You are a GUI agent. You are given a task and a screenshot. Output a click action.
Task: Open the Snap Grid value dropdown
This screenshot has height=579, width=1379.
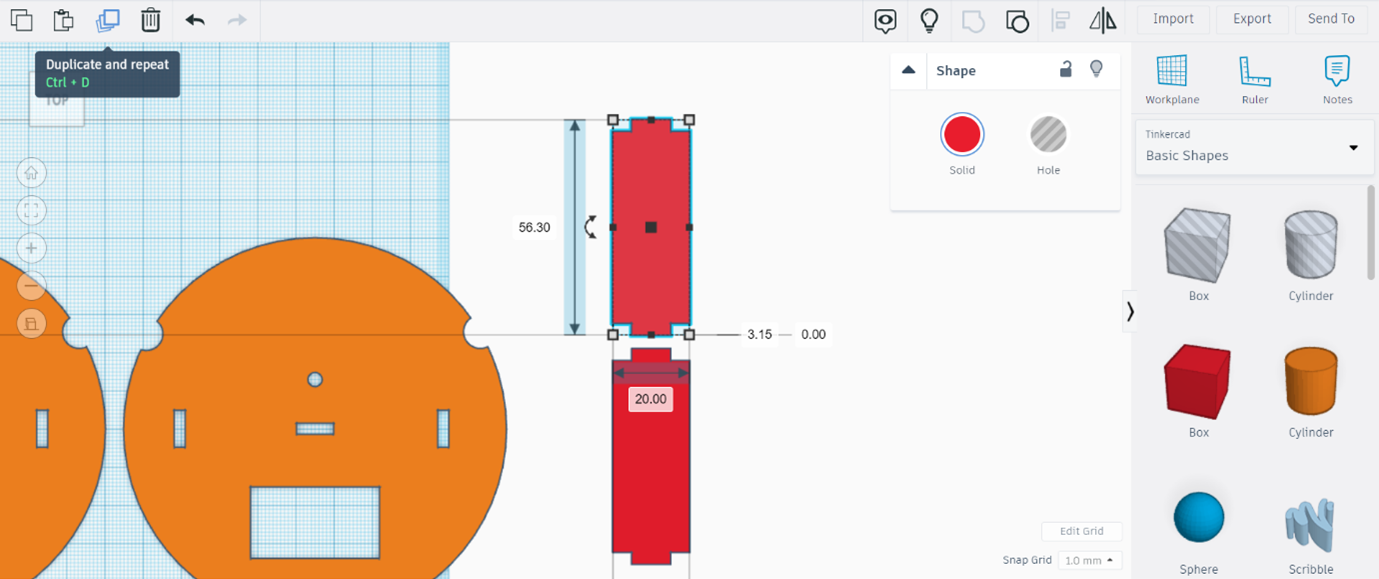pyautogui.click(x=1090, y=560)
